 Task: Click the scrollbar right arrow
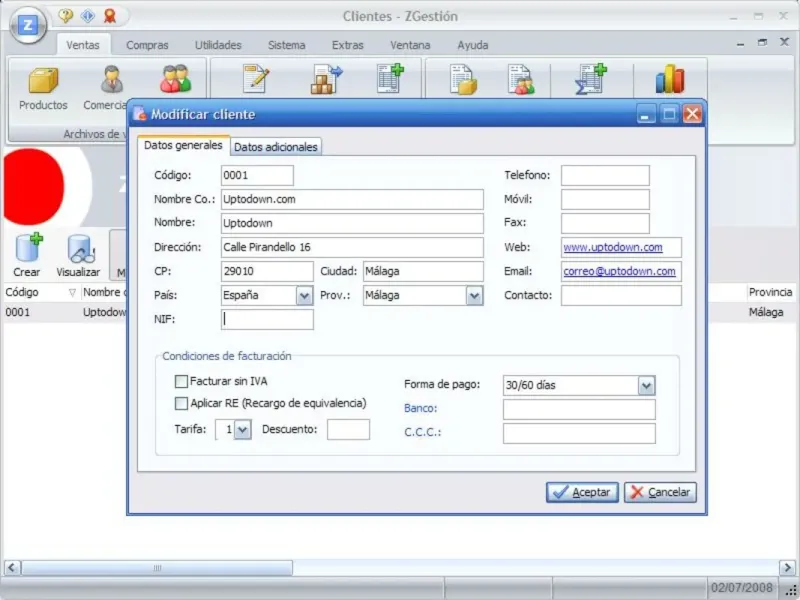pyautogui.click(x=787, y=567)
